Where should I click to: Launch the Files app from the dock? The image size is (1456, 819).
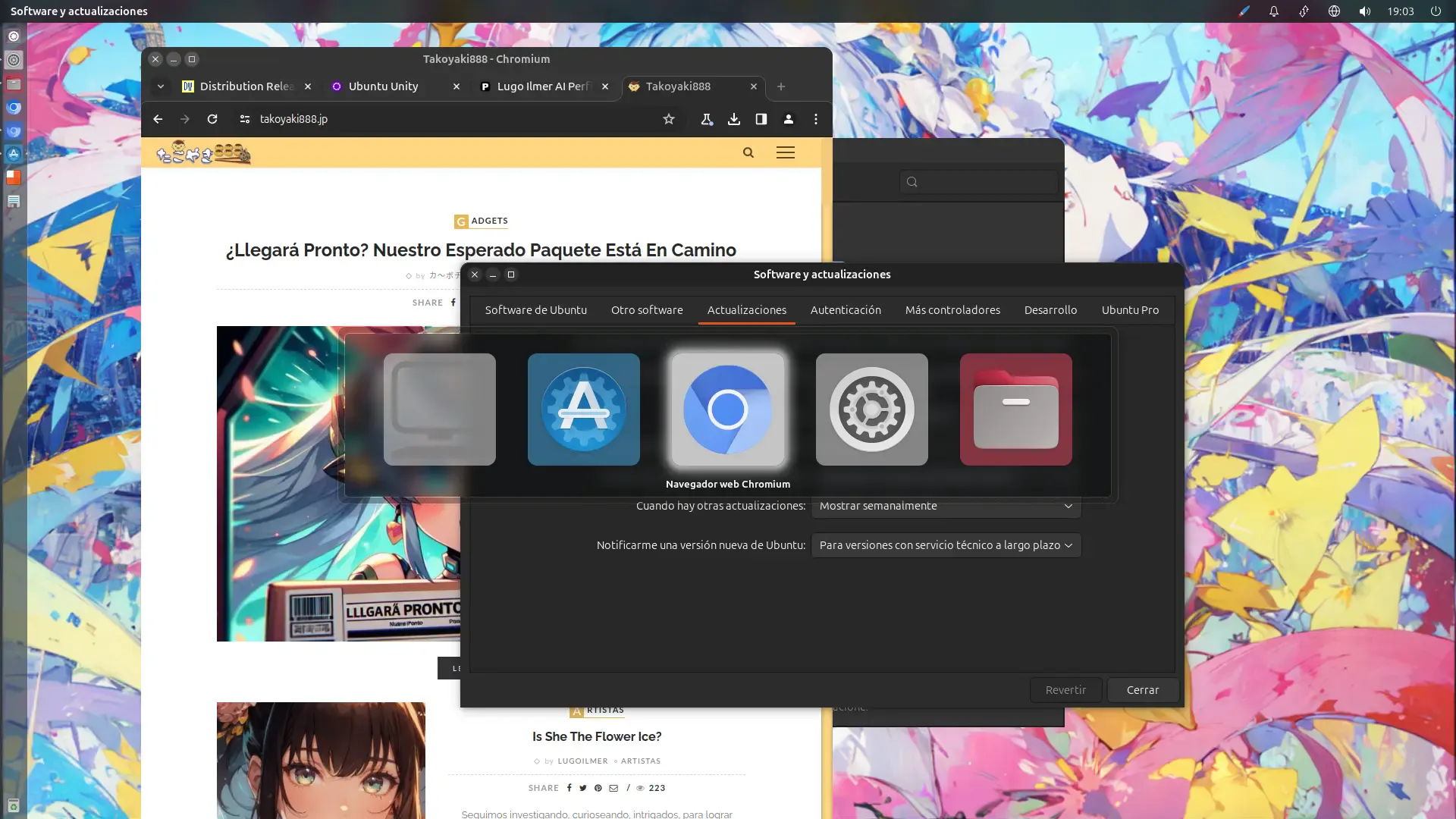click(14, 84)
